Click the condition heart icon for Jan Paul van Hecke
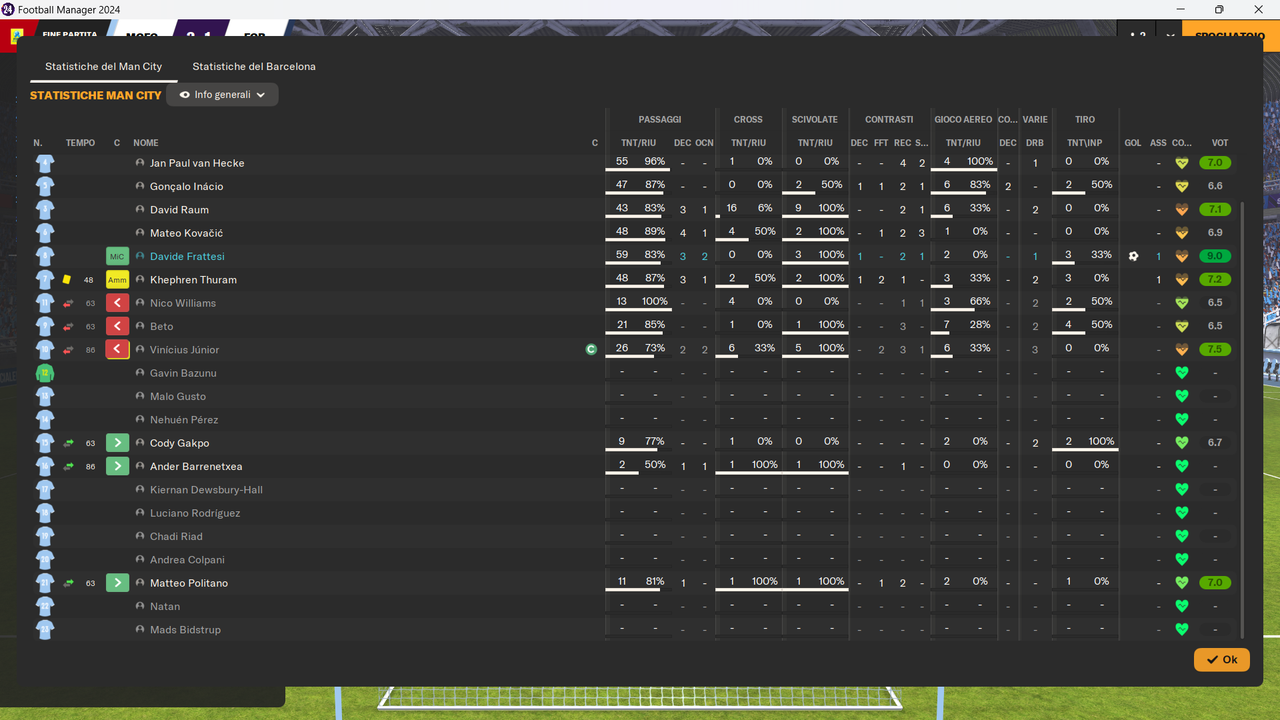 [x=1181, y=163]
